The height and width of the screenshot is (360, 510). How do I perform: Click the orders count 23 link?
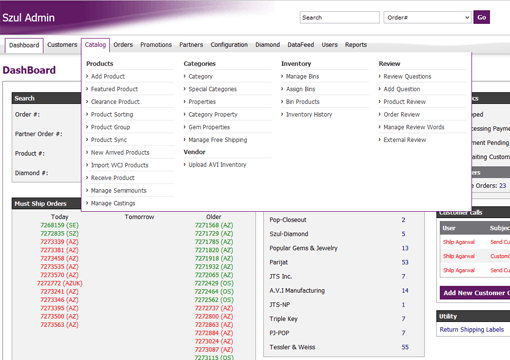[502, 186]
